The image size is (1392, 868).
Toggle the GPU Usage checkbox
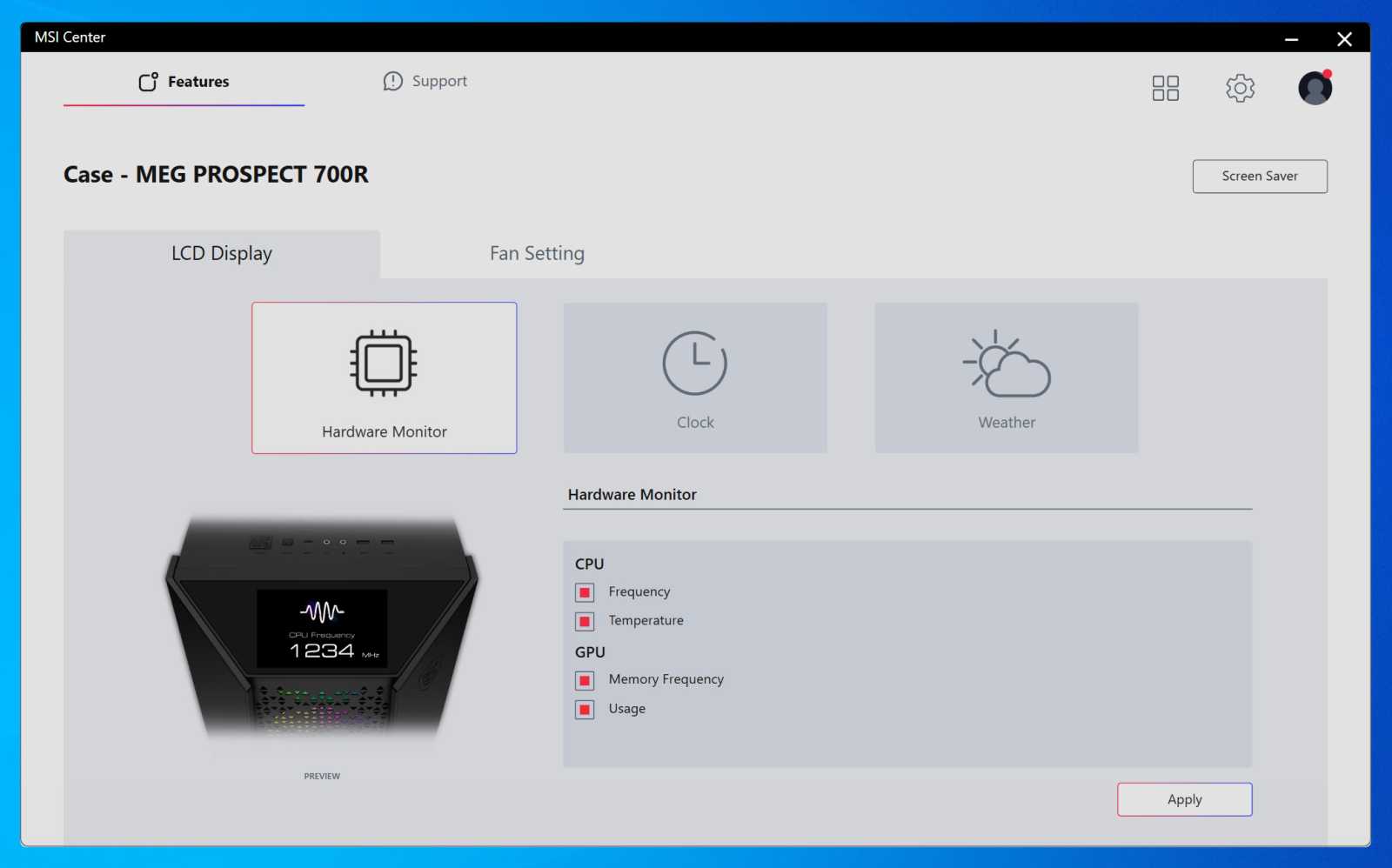[x=585, y=709]
